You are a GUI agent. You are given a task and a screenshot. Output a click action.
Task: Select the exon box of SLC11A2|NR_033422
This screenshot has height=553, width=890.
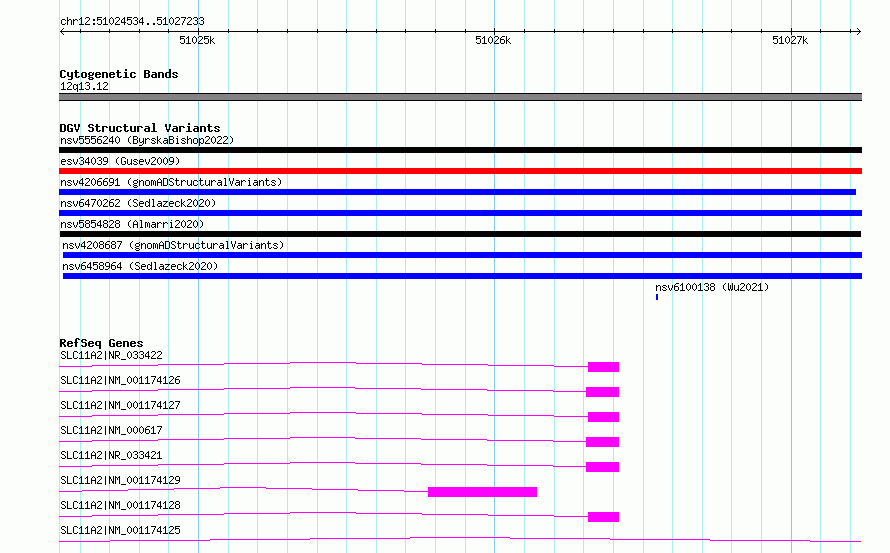pyautogui.click(x=603, y=367)
